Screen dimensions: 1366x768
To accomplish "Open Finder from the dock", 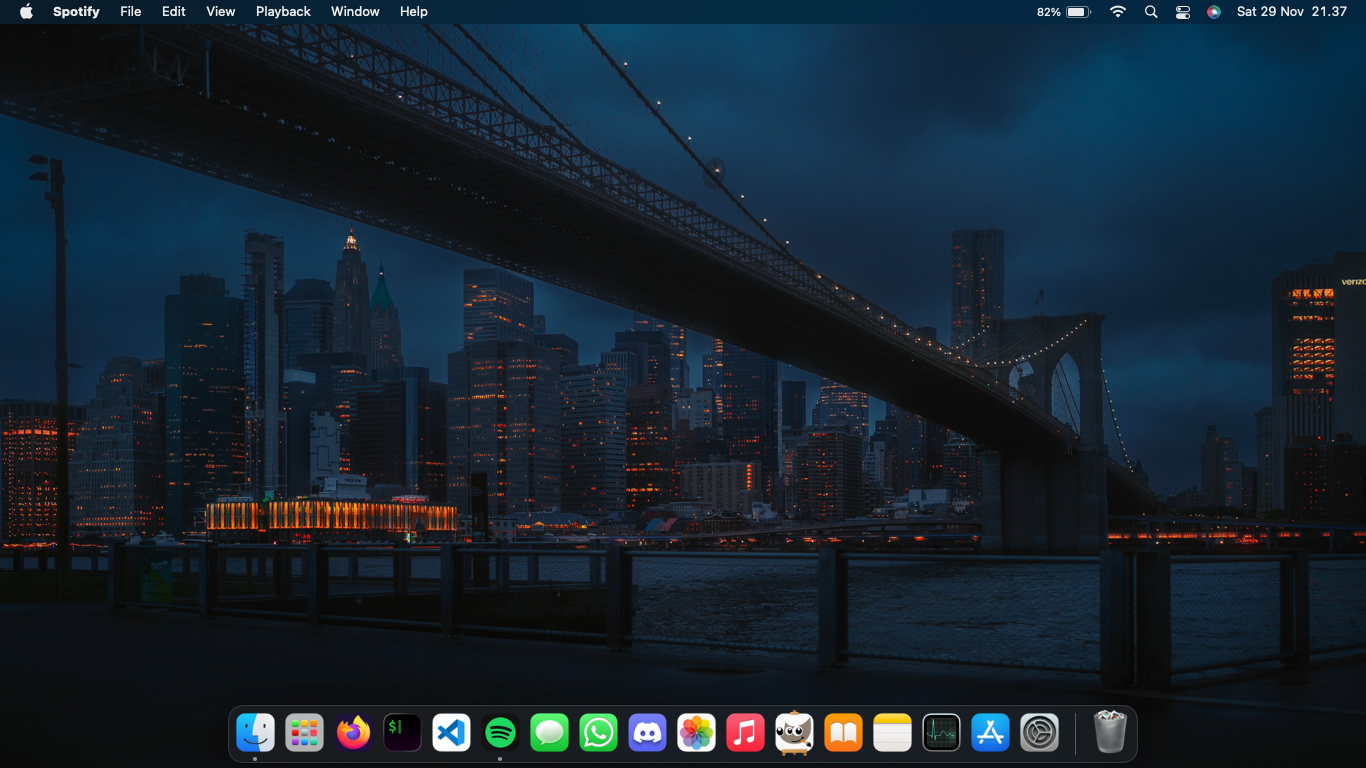I will (x=255, y=732).
